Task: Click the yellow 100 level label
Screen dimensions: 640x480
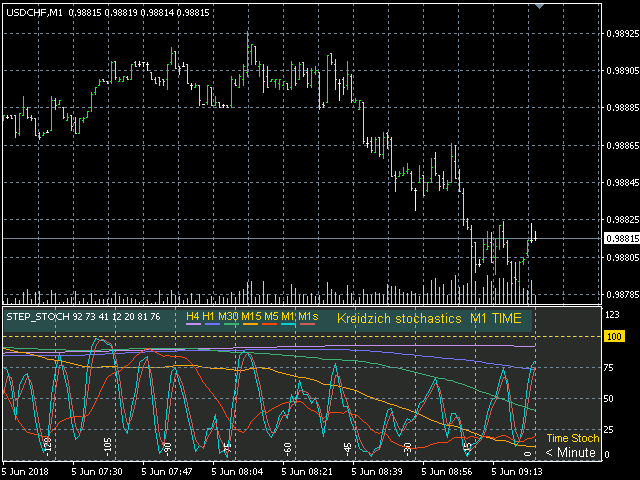Action: (x=612, y=338)
